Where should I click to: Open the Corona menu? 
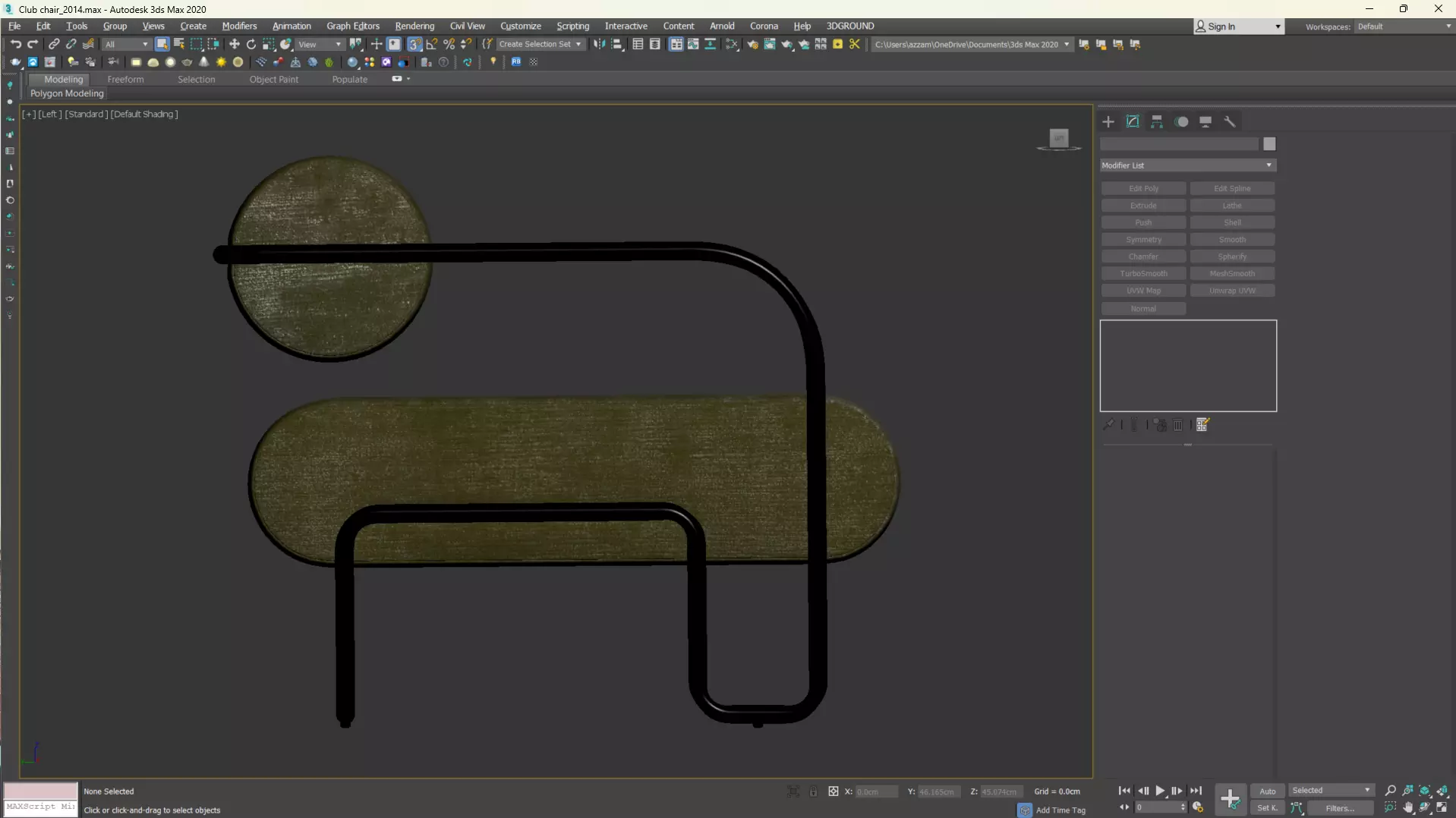[x=764, y=26]
